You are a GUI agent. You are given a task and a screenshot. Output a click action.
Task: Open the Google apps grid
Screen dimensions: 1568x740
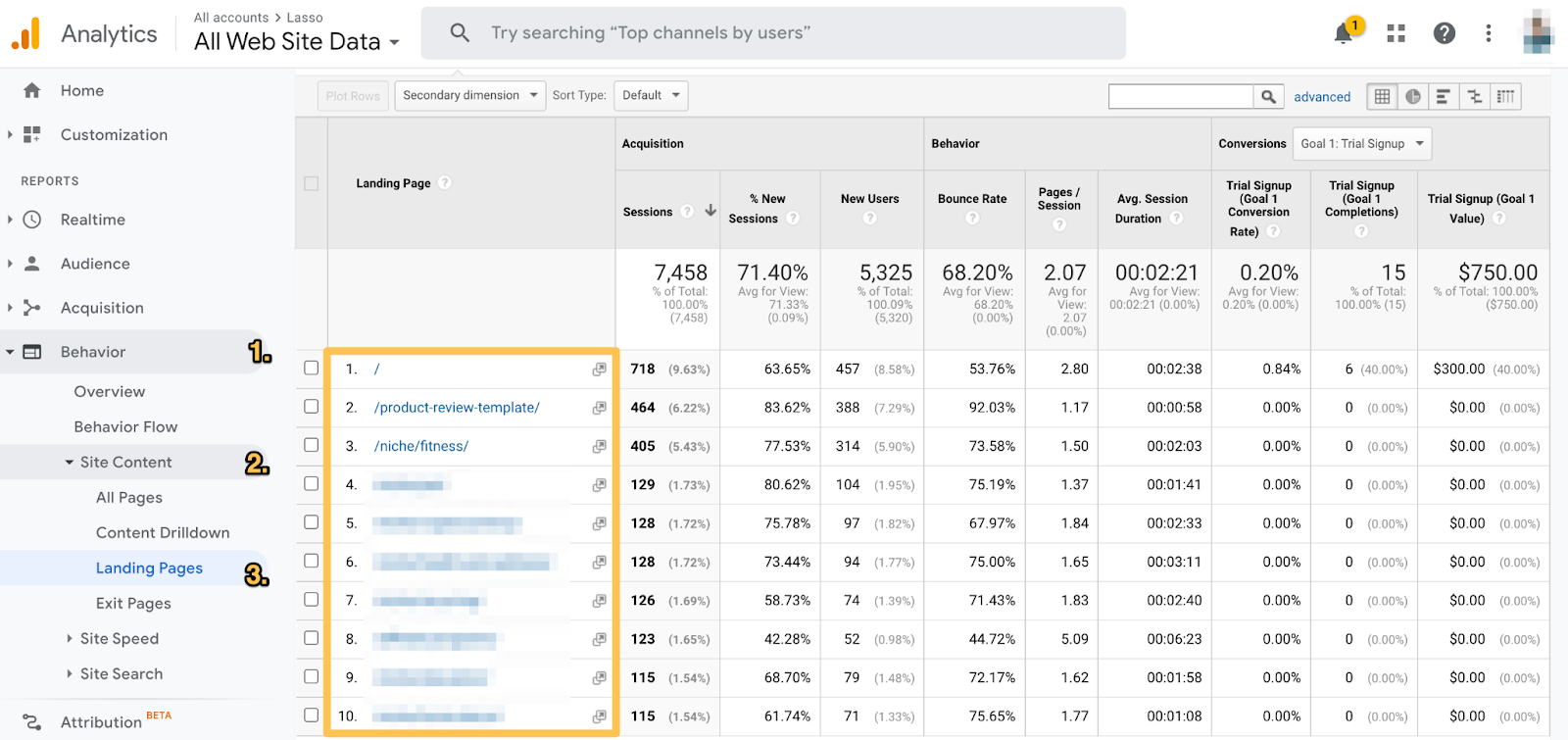point(1396,33)
